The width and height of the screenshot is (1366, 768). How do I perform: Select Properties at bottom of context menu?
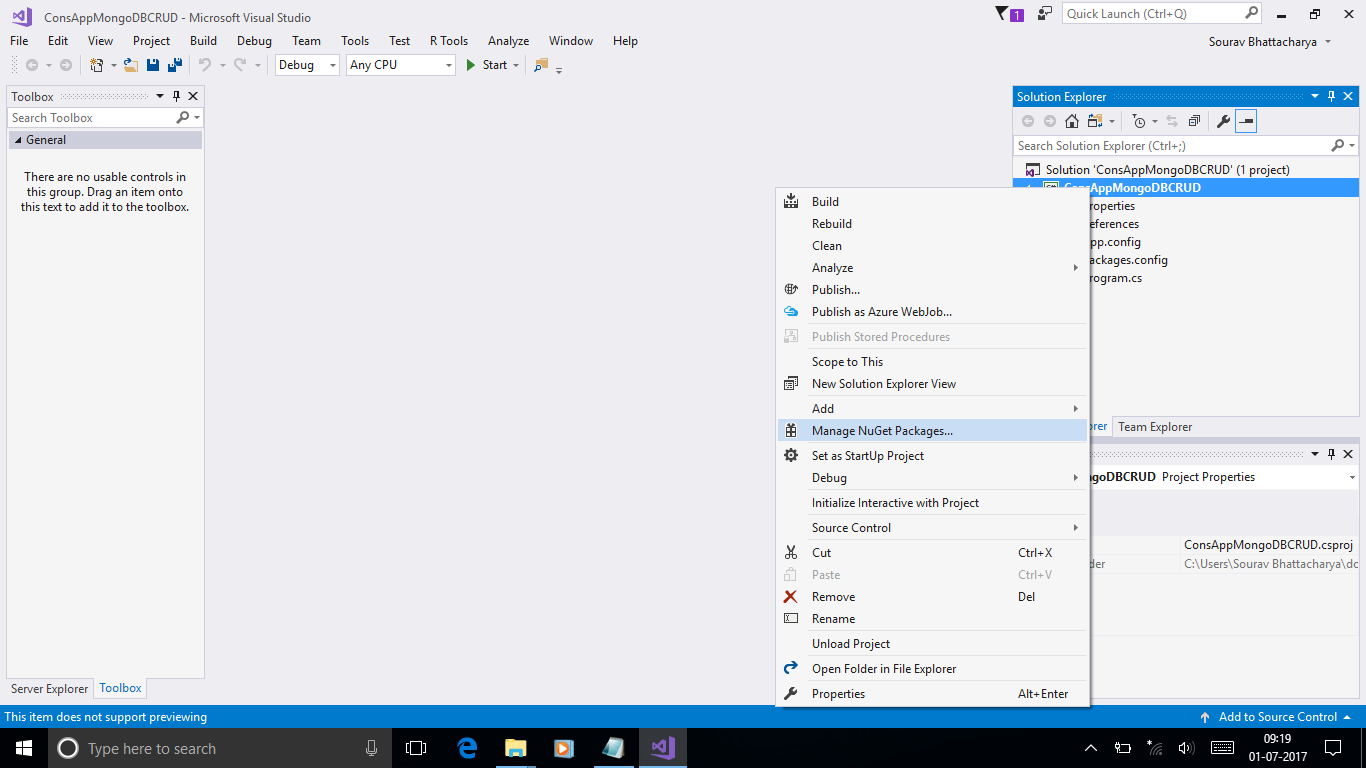[933, 693]
